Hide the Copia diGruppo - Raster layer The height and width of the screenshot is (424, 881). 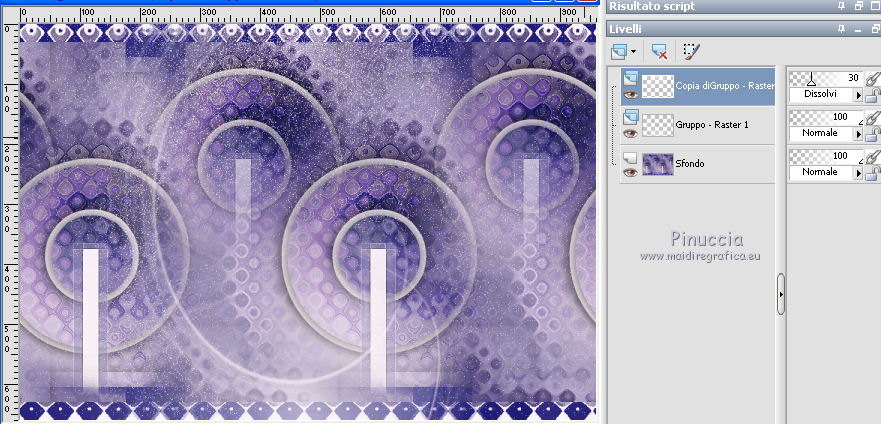[x=630, y=94]
